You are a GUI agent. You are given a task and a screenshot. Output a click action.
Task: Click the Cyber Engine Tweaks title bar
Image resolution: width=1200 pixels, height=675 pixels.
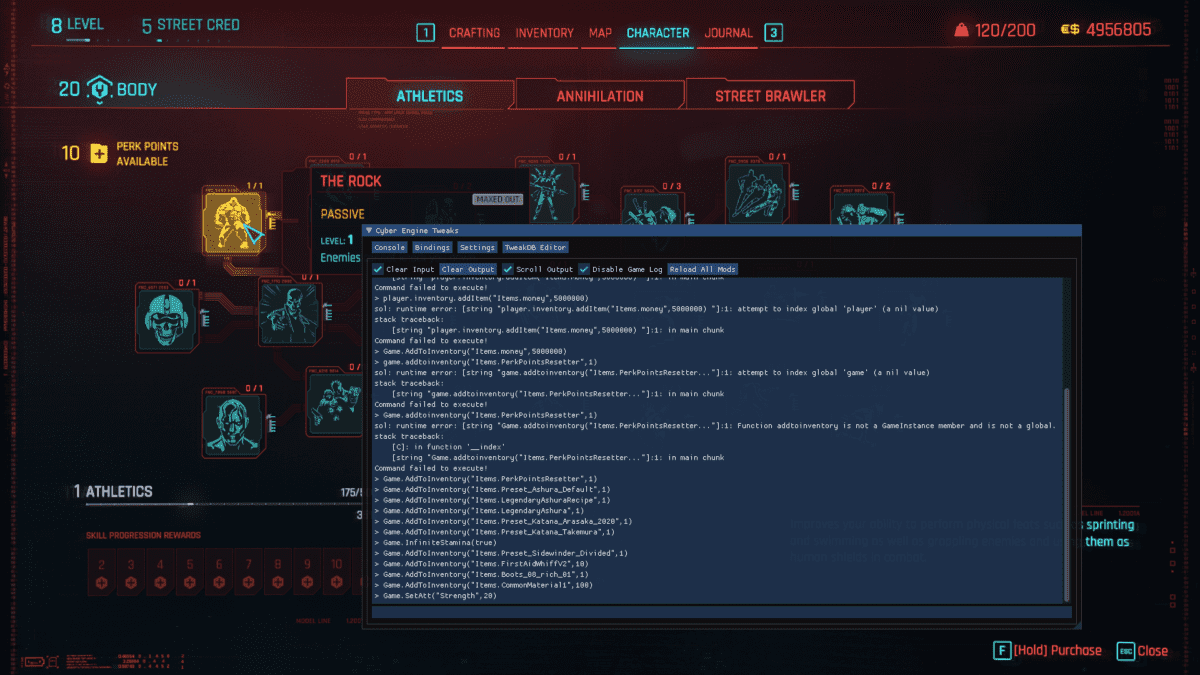(722, 230)
